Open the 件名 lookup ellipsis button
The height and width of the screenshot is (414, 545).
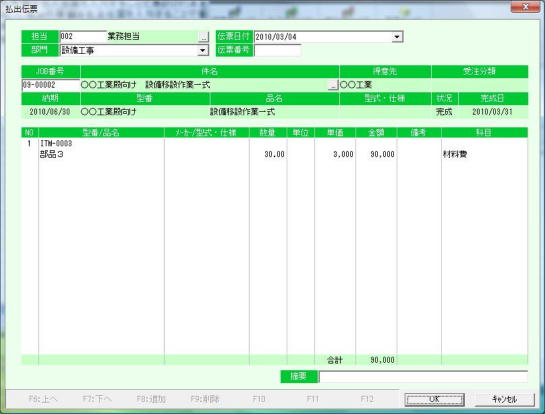pos(333,84)
